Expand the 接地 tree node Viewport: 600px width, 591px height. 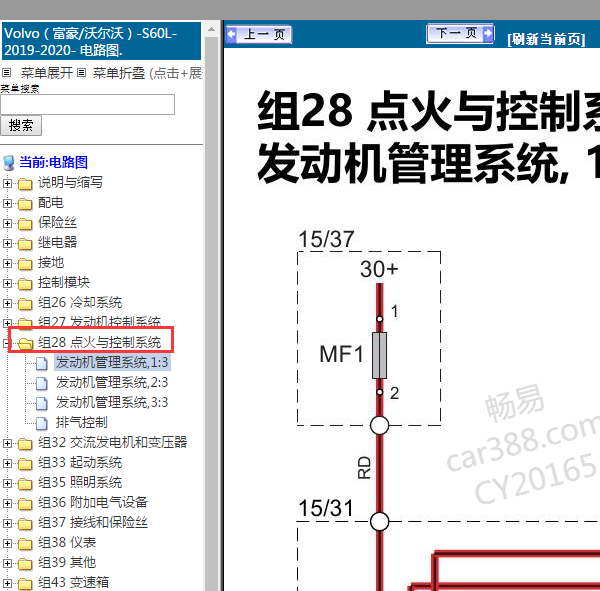coord(7,263)
